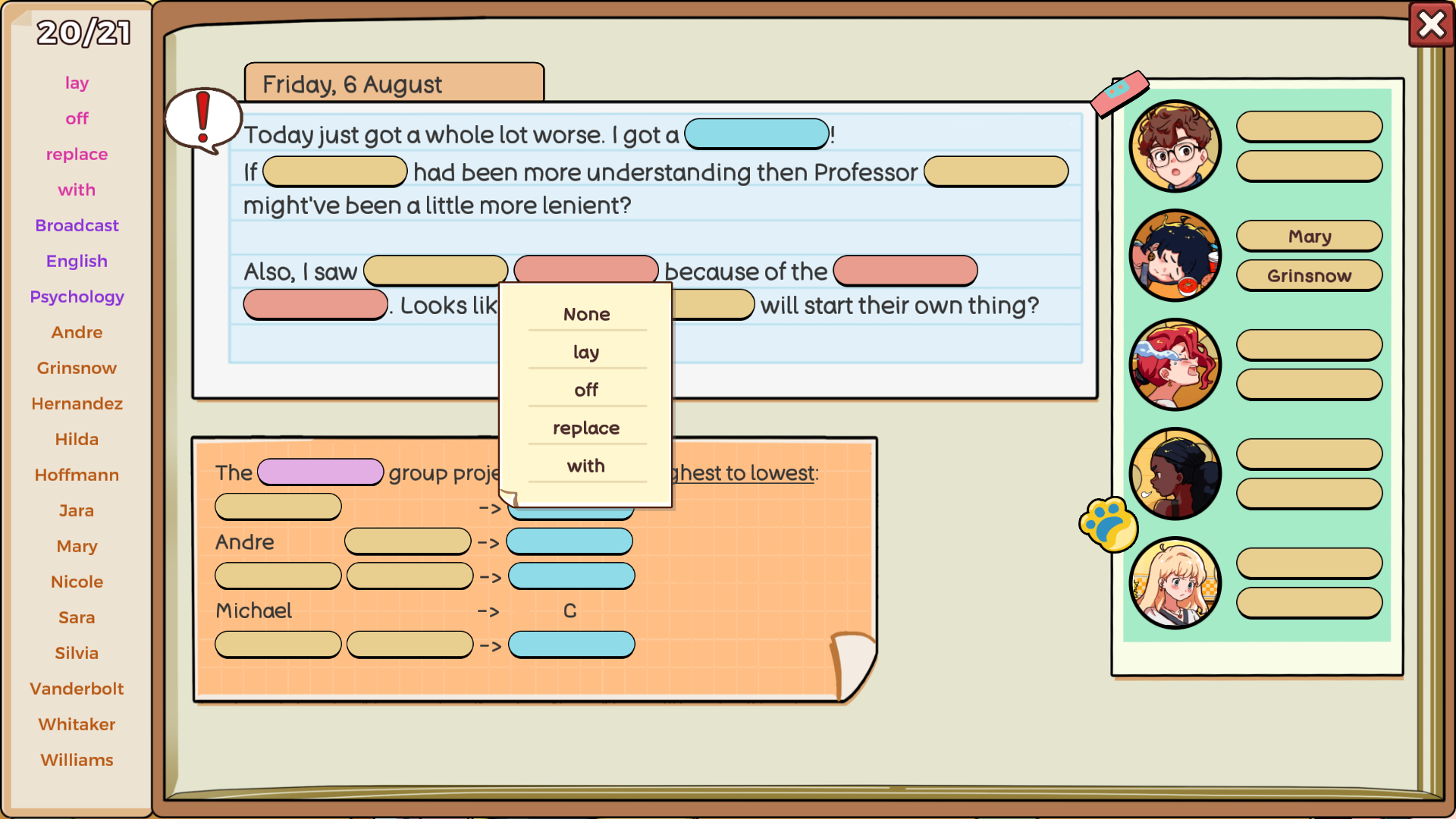Choose 'replace' in the word popup
This screenshot has height=819, width=1456.
(586, 428)
